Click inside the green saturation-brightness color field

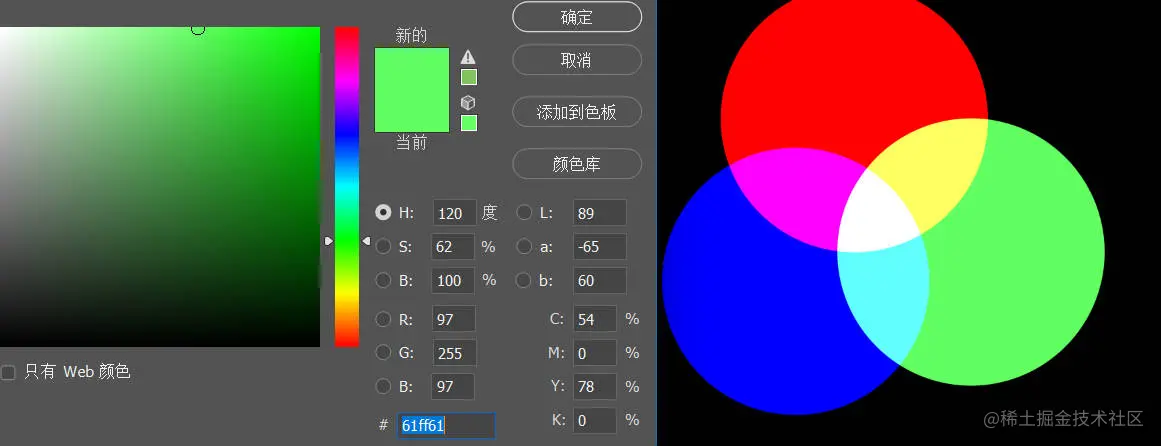(x=160, y=187)
